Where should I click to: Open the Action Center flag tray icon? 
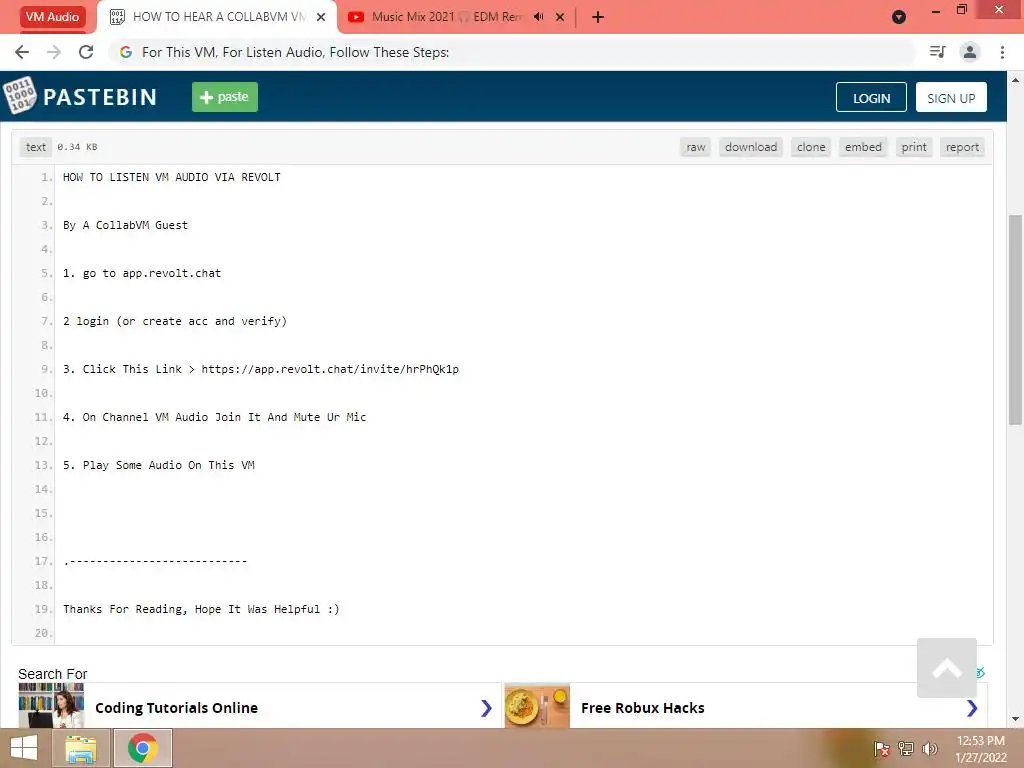pos(881,749)
